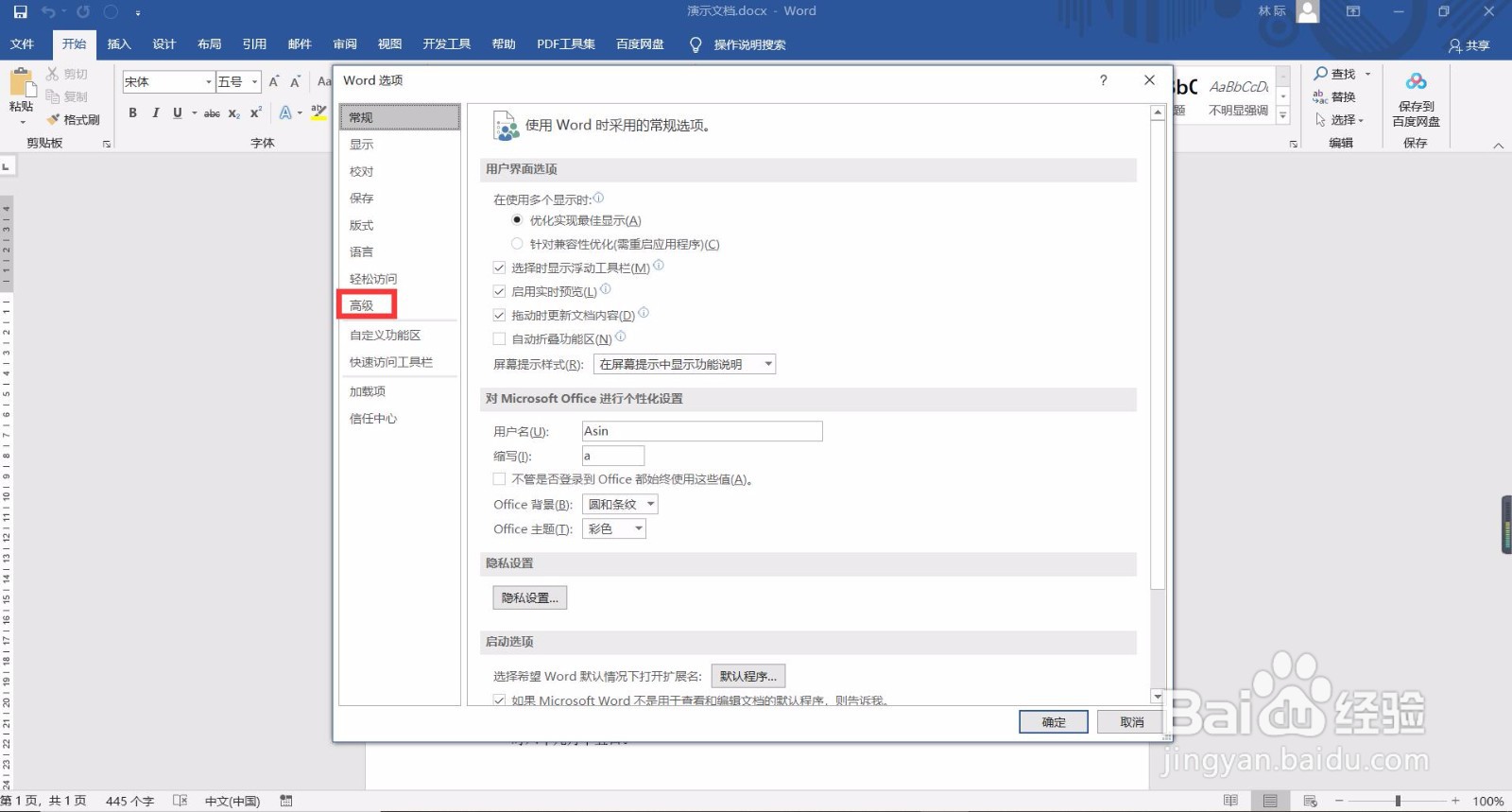Switch to Web Layout view in the status bar
The image size is (1512, 812).
click(x=1310, y=801)
